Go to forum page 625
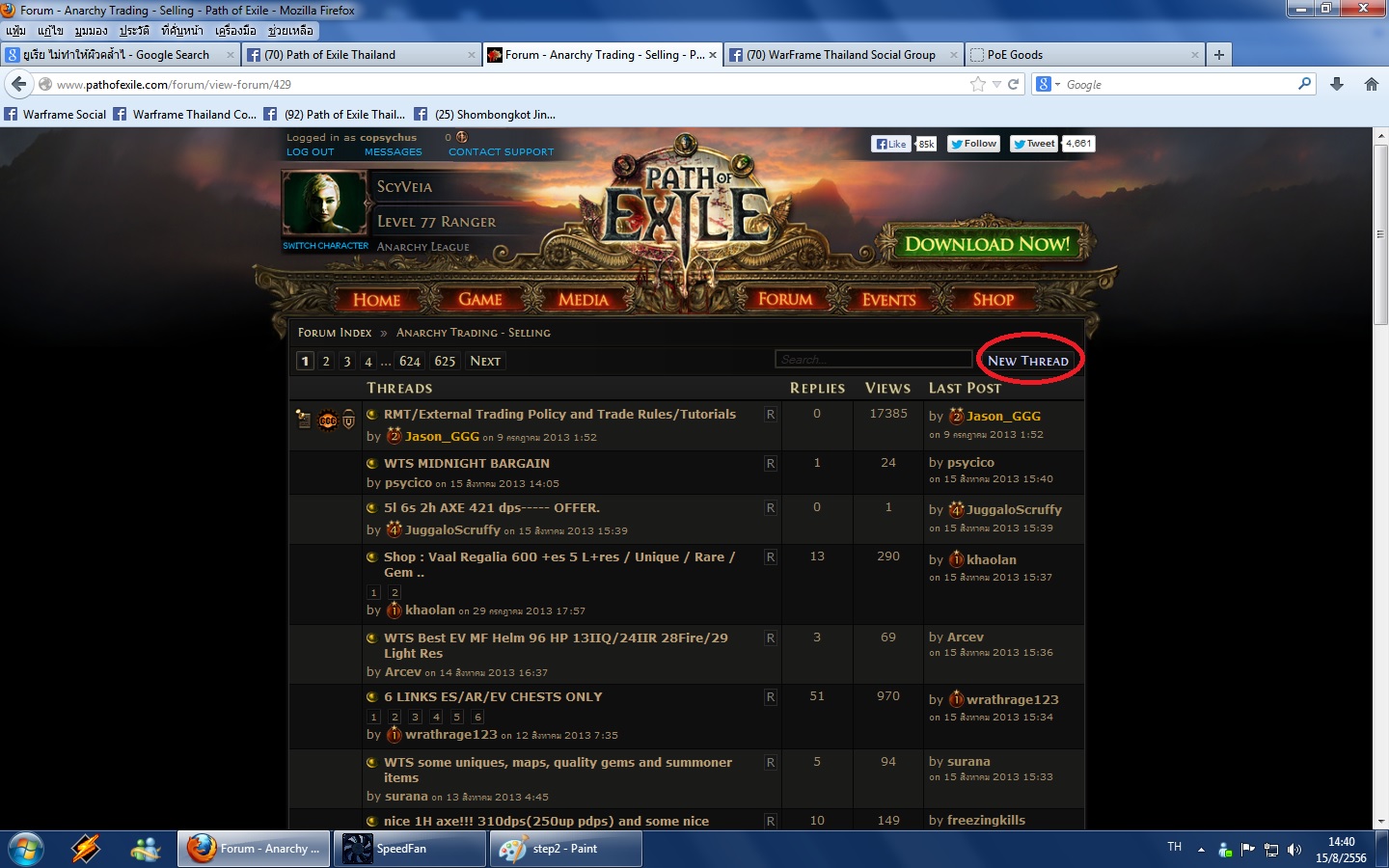This screenshot has width=1389, height=868. pos(445,361)
